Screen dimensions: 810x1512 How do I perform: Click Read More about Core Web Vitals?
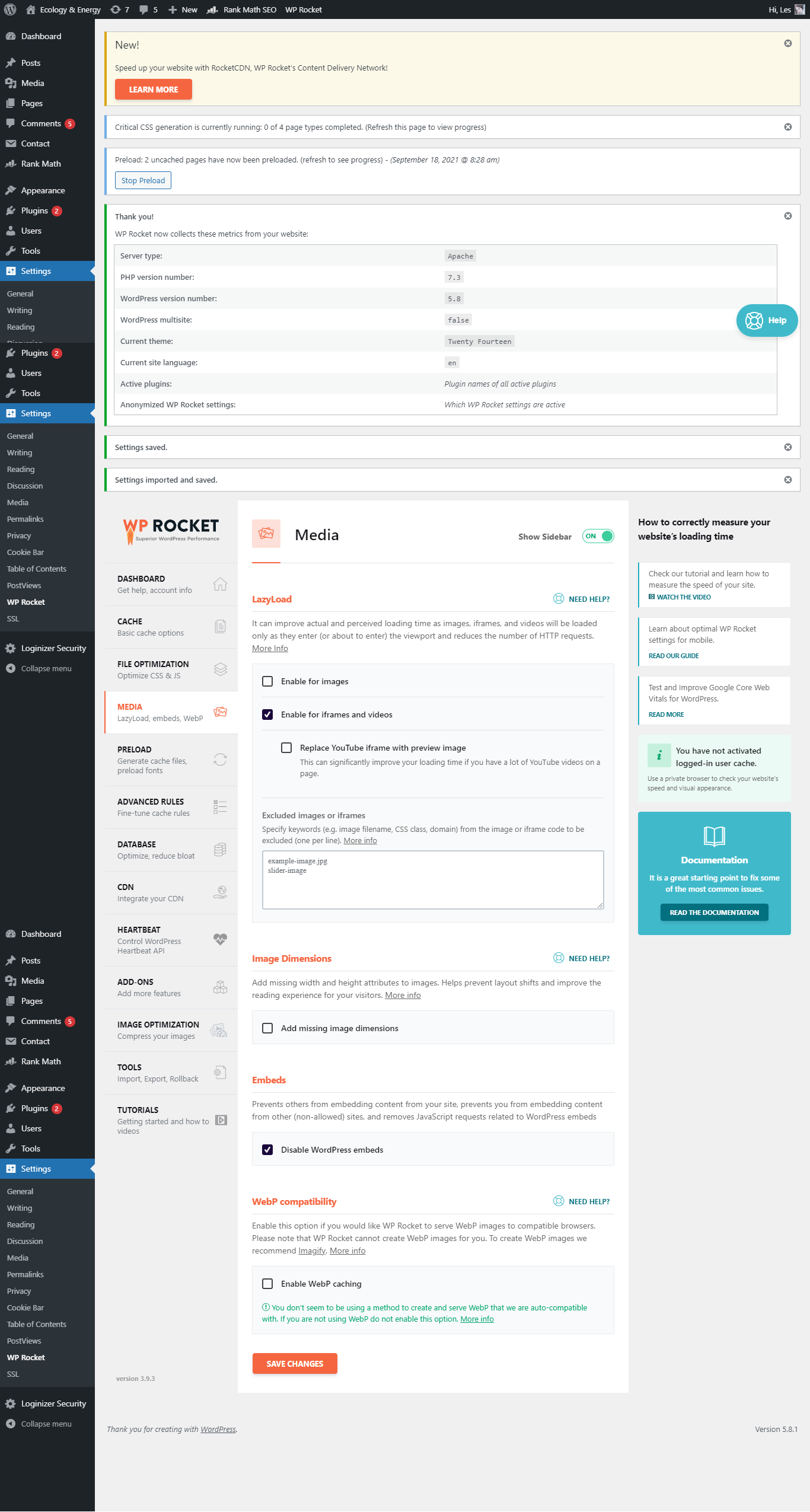[x=667, y=714]
